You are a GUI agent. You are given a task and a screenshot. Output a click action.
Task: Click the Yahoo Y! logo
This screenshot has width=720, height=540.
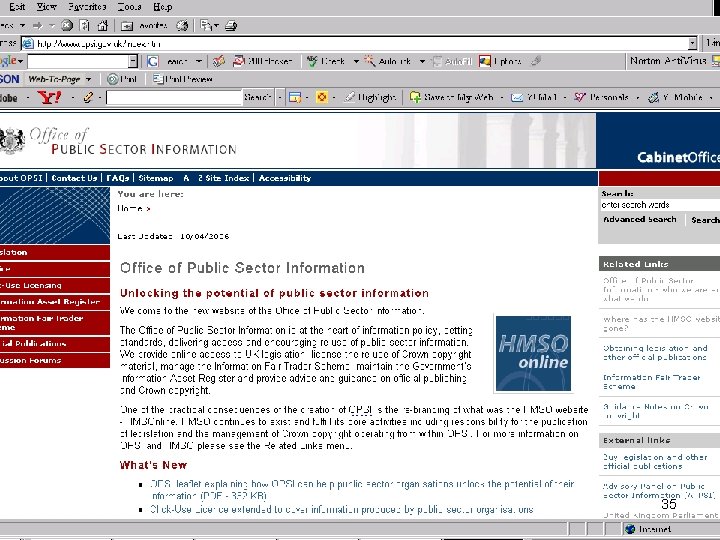tap(49, 97)
